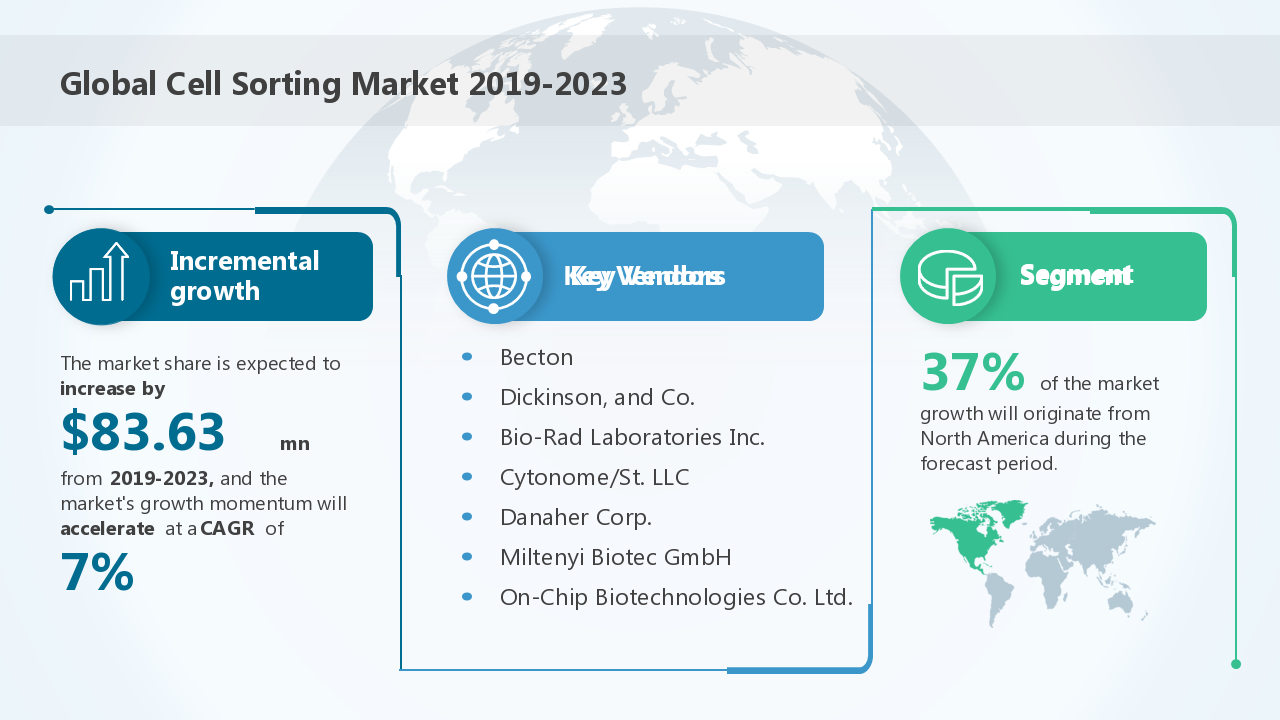Click the bullet point next to Becton

tap(467, 357)
